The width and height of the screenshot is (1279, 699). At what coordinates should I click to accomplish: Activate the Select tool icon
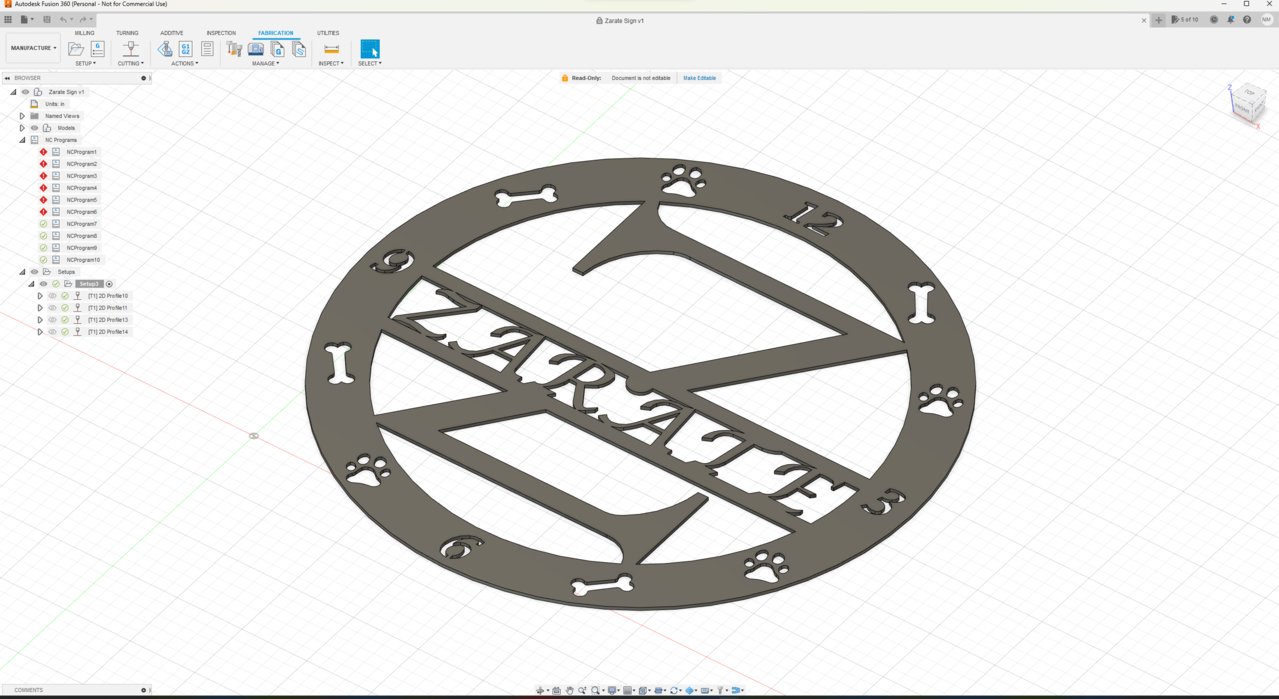pyautogui.click(x=370, y=49)
